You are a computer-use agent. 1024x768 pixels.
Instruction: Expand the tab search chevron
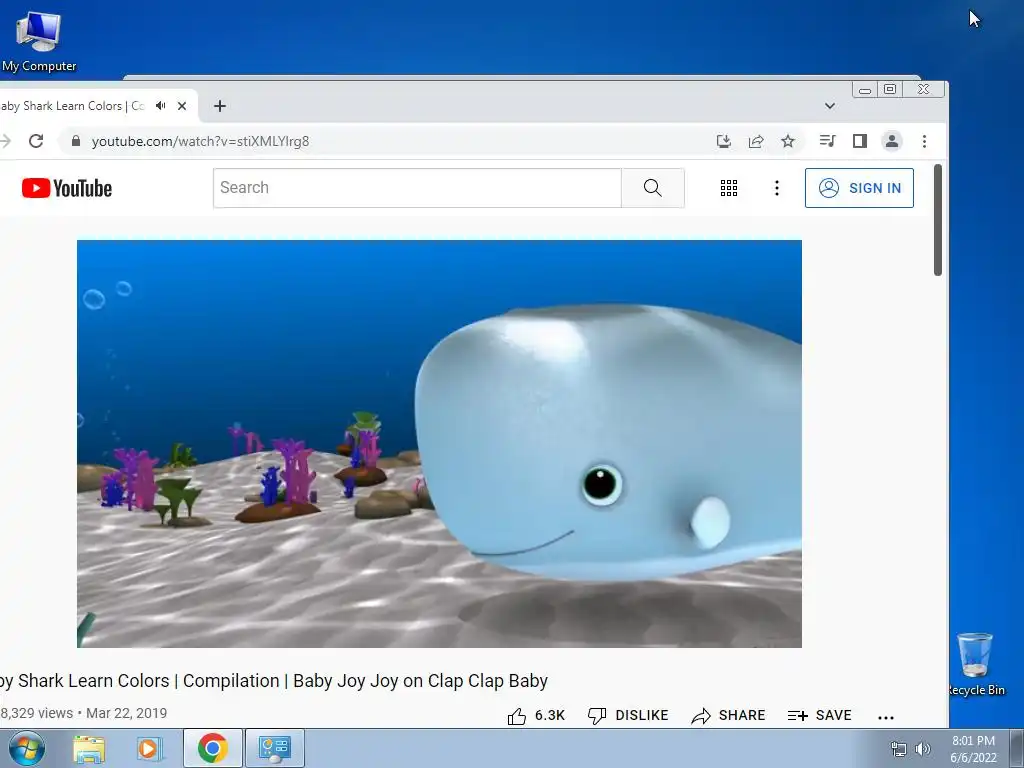click(x=829, y=106)
